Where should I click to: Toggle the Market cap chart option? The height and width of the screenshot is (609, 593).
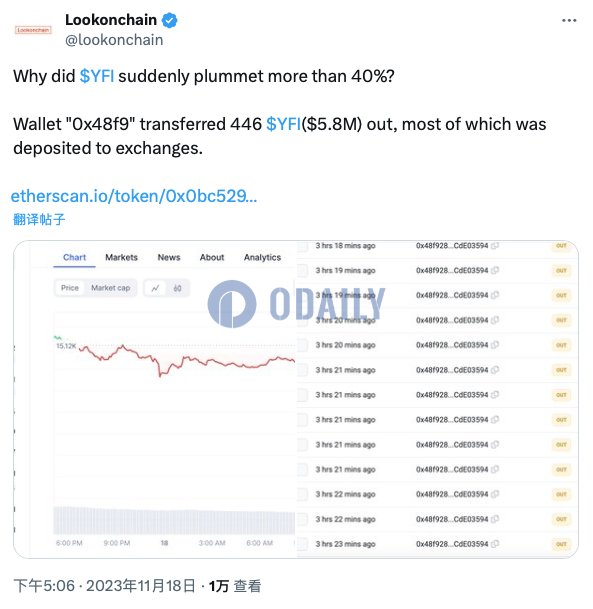110,288
